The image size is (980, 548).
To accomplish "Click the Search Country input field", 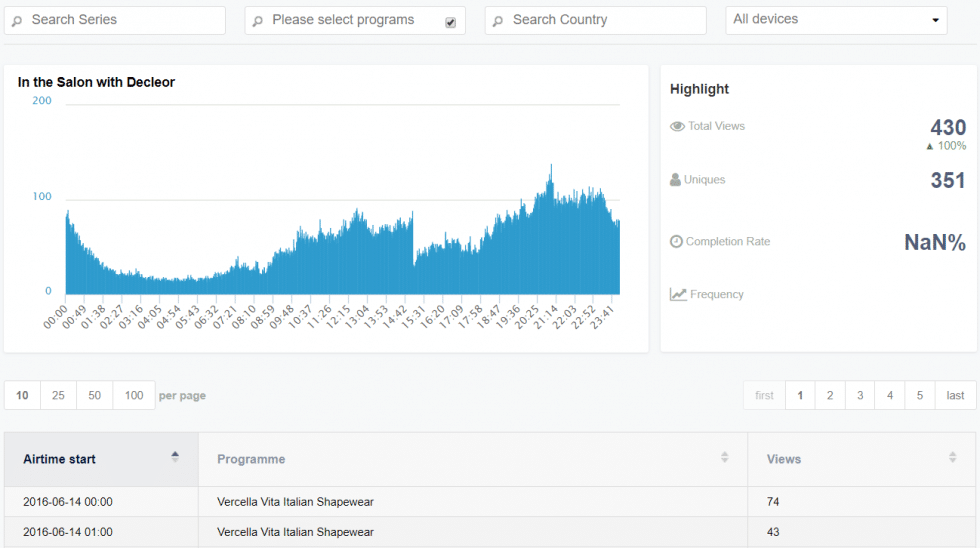I will [x=605, y=20].
